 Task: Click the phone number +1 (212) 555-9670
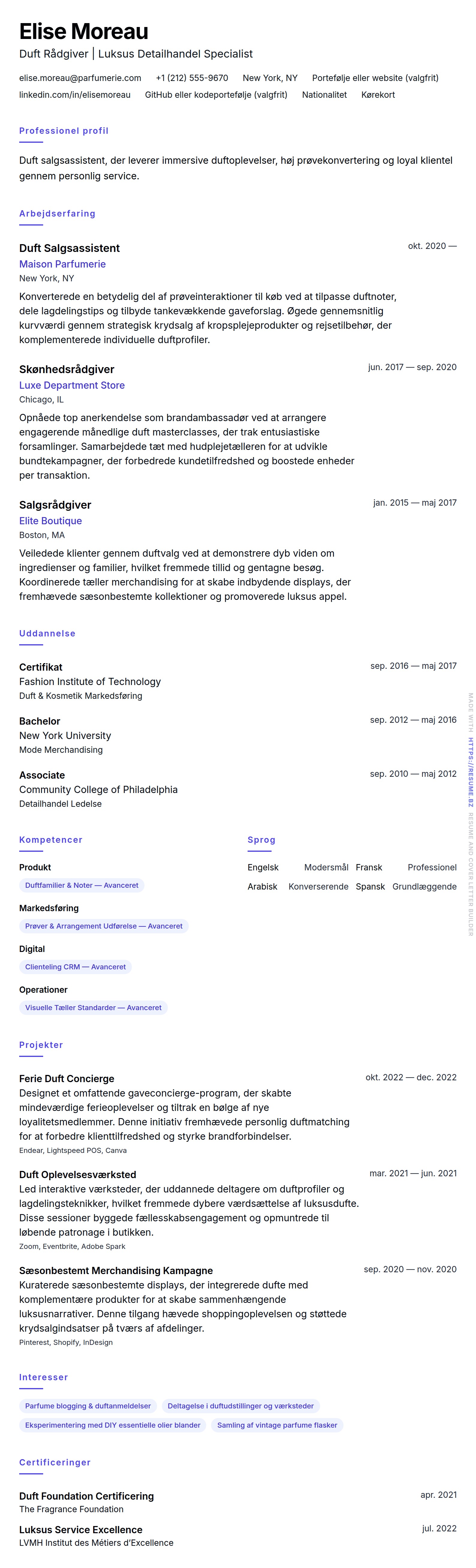(x=192, y=78)
